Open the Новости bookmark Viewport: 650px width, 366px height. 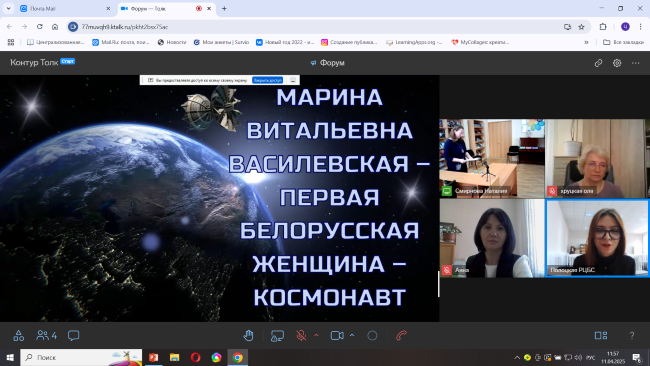tap(172, 42)
